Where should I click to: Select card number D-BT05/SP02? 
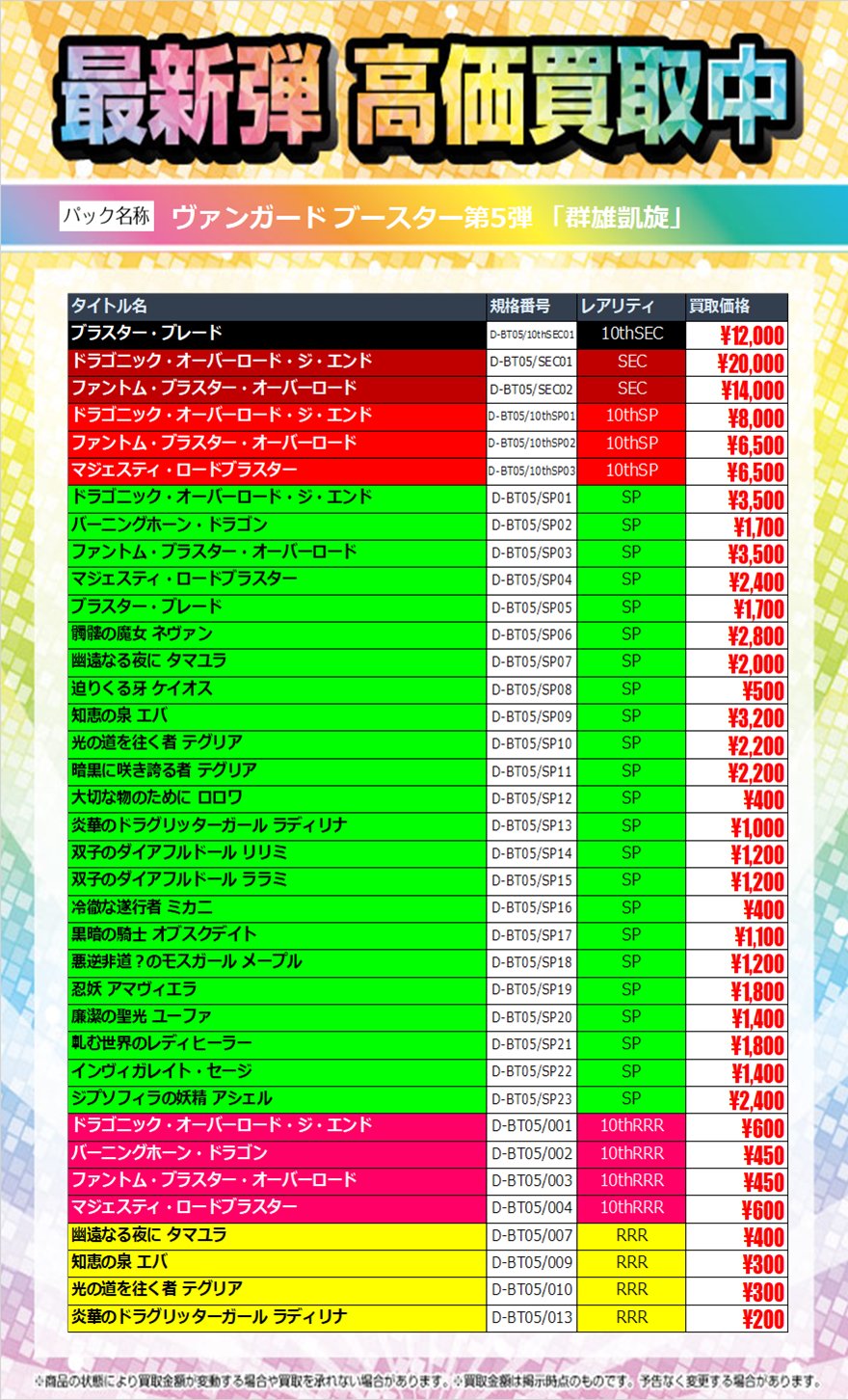click(x=532, y=525)
